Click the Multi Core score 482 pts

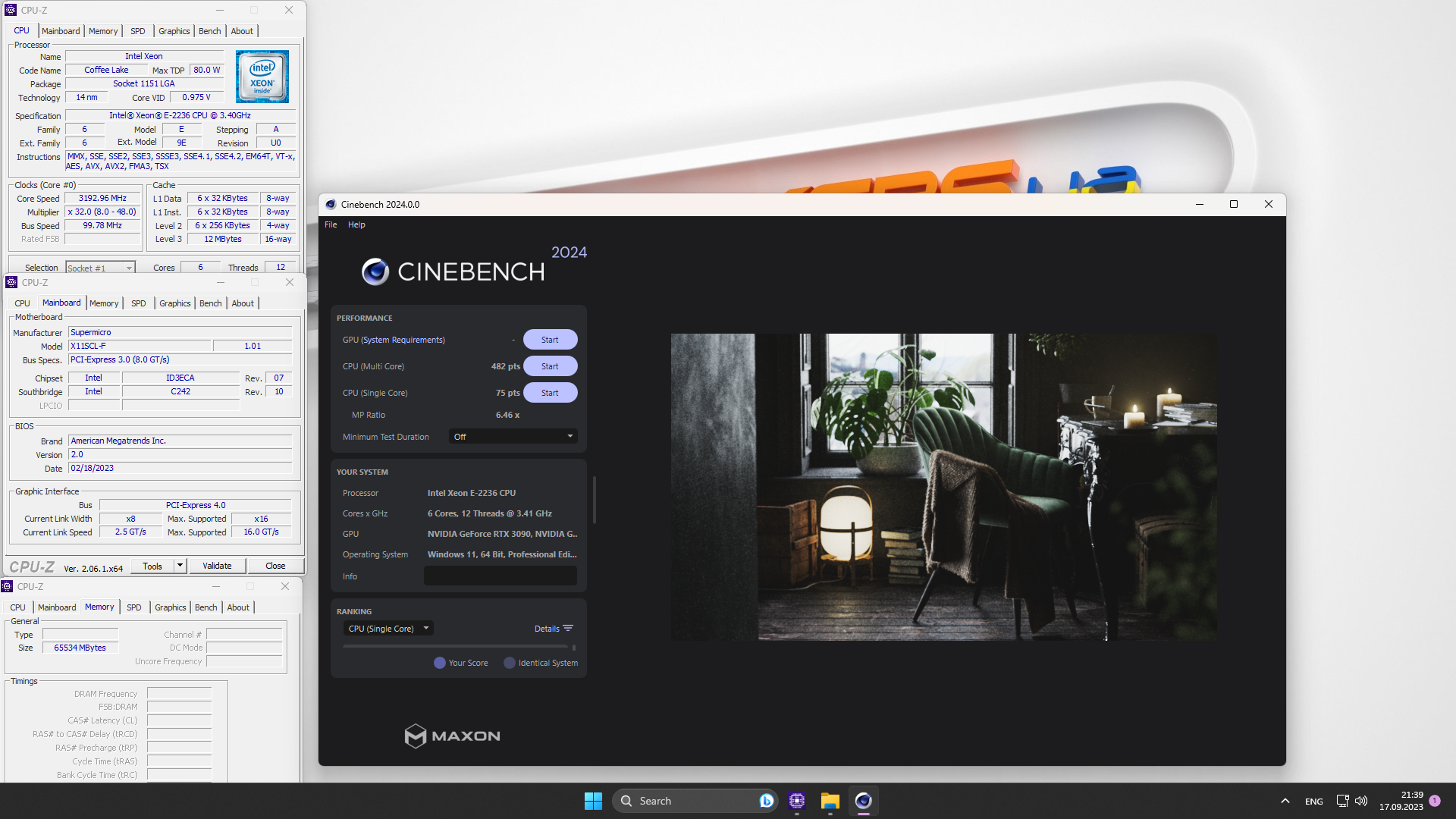tap(505, 366)
